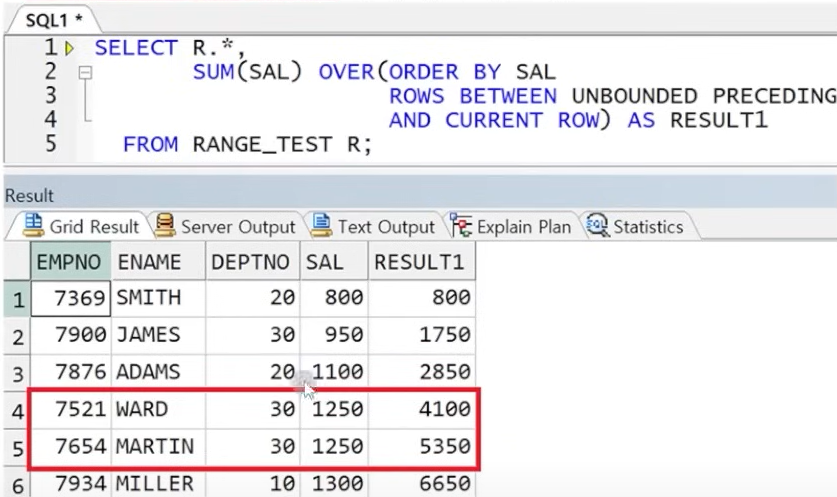Select row number 1 header
Image resolution: width=837 pixels, height=497 pixels.
(x=17, y=299)
